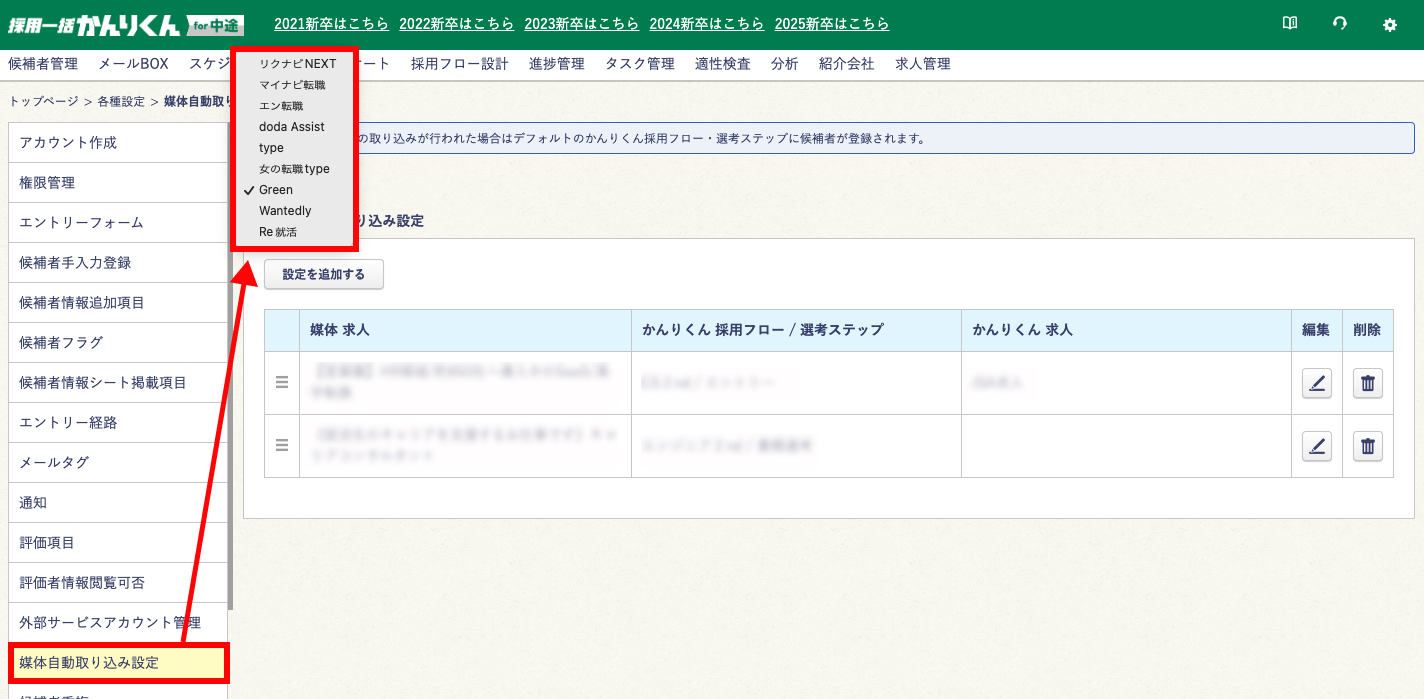This screenshot has width=1424, height=699.
Task: Click the drag handle of the second row
Action: point(282,445)
